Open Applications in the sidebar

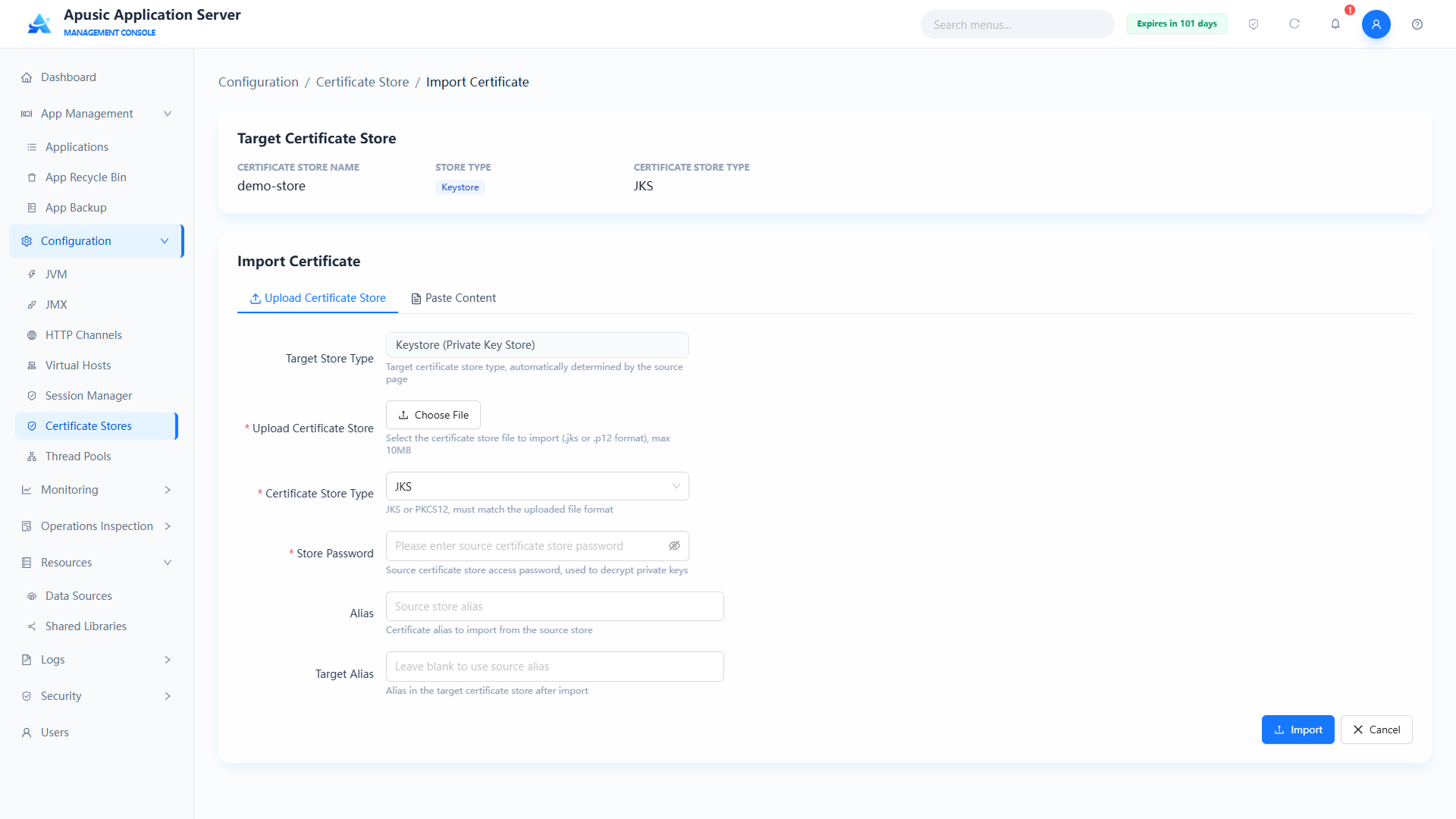96,147
